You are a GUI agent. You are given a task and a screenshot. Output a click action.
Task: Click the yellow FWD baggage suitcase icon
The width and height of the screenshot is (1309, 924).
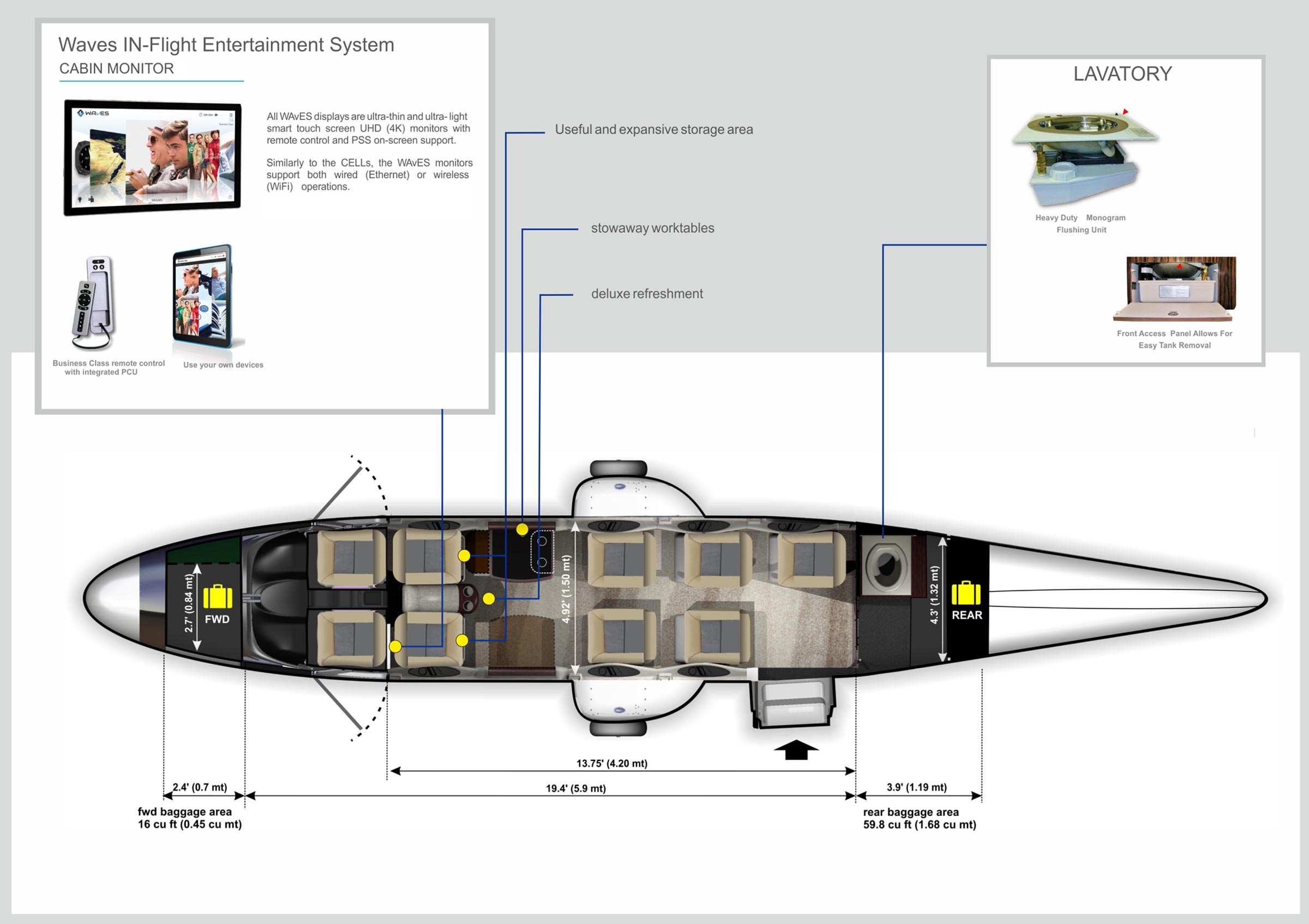pyautogui.click(x=218, y=596)
